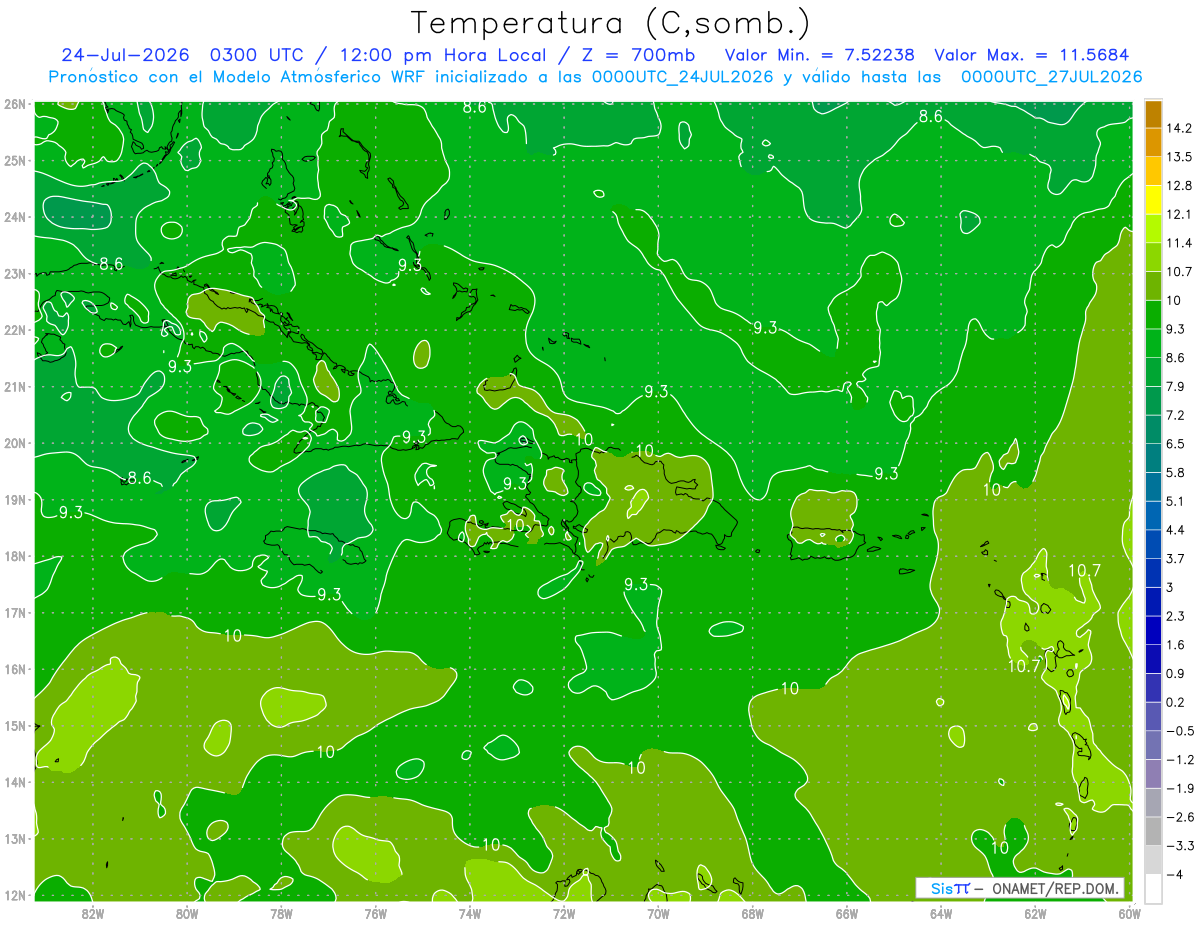This screenshot has width=1200, height=927.
Task: Click the 11.4 colorbar label
Action: (x=1179, y=243)
